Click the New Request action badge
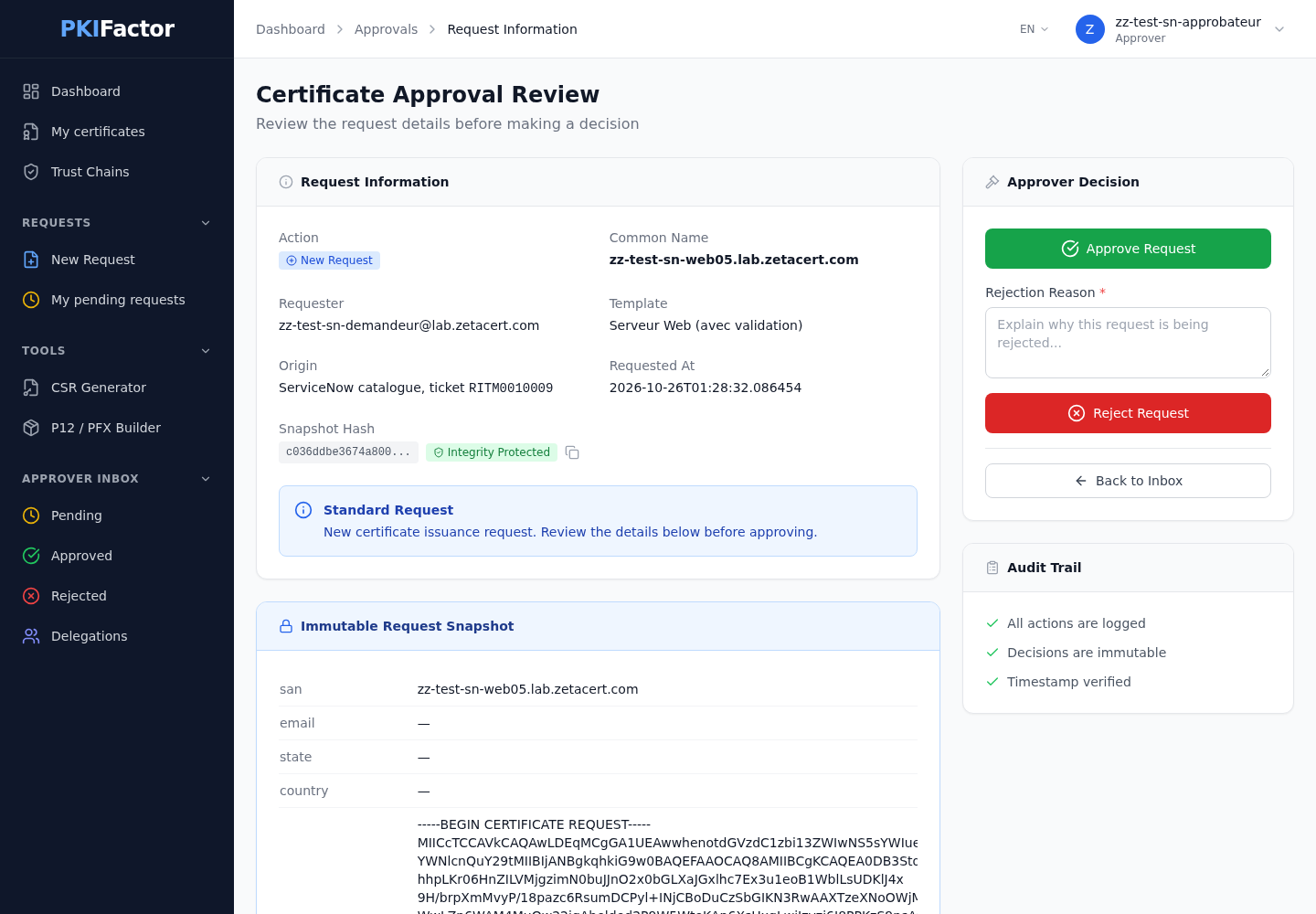Image resolution: width=1316 pixels, height=914 pixels. pos(329,260)
